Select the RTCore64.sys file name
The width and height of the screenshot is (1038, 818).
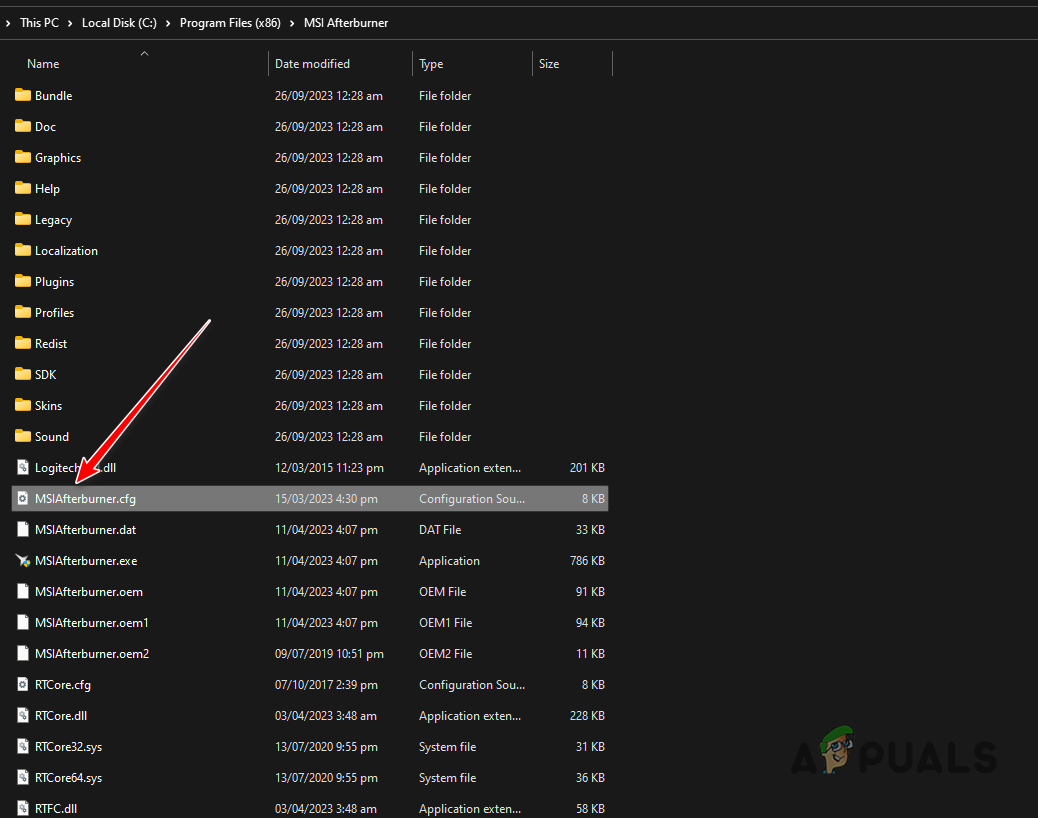tap(69, 778)
